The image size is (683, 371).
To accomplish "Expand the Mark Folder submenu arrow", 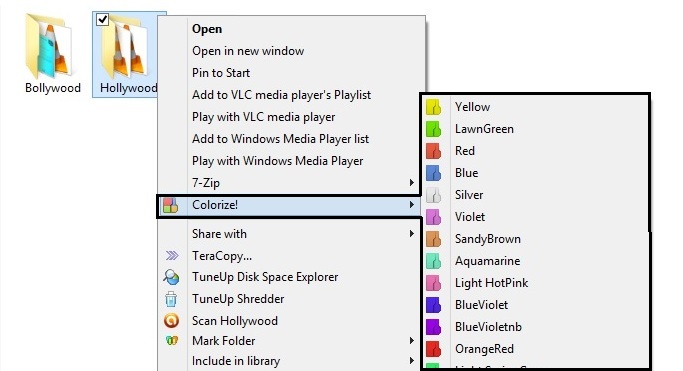I will [411, 341].
